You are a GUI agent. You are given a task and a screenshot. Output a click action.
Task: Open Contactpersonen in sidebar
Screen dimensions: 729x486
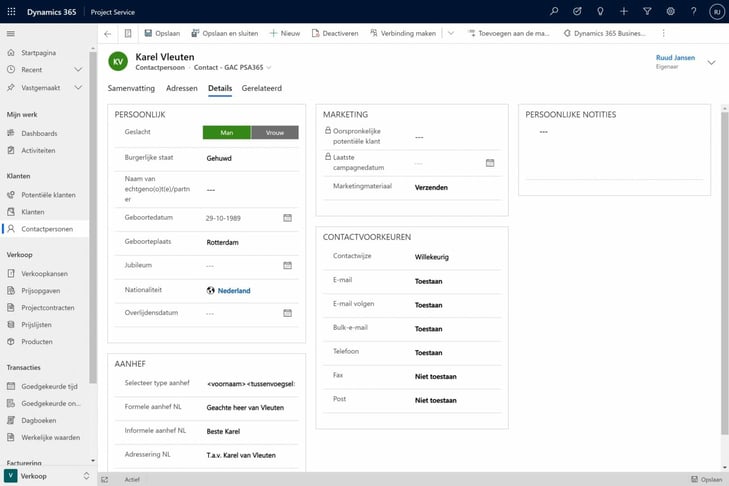coord(45,229)
